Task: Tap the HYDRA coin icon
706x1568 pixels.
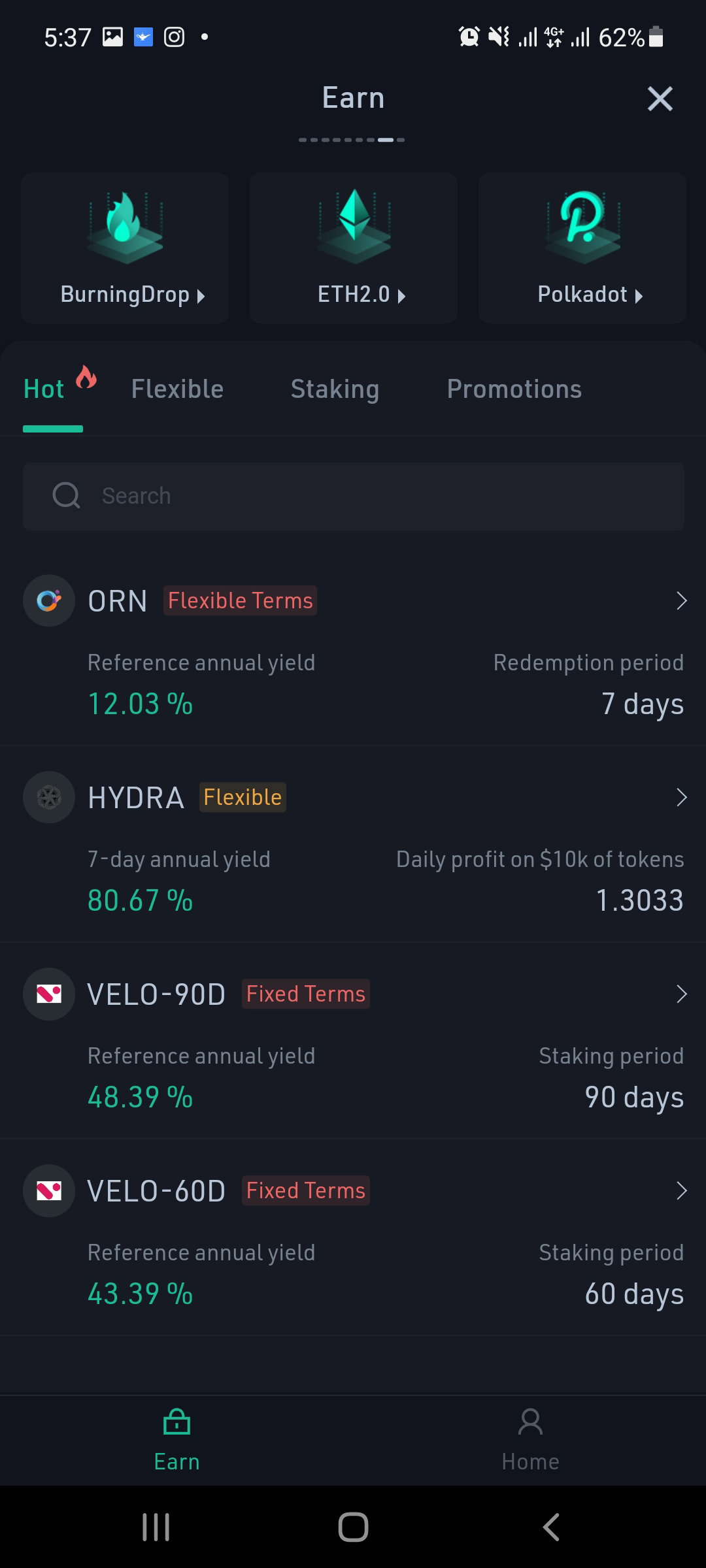Action: (x=49, y=797)
